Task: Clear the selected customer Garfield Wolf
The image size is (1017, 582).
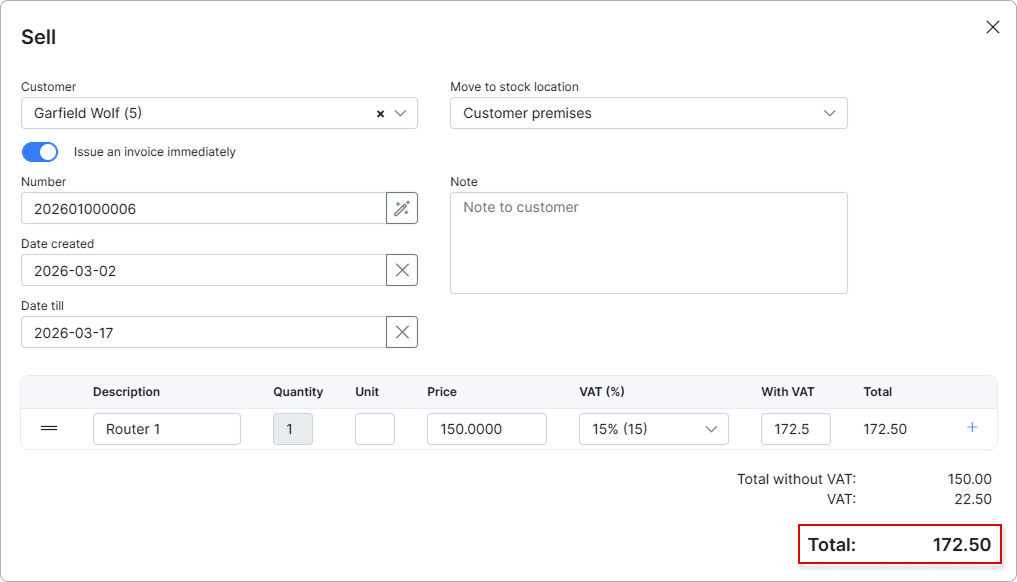Action: pyautogui.click(x=380, y=114)
